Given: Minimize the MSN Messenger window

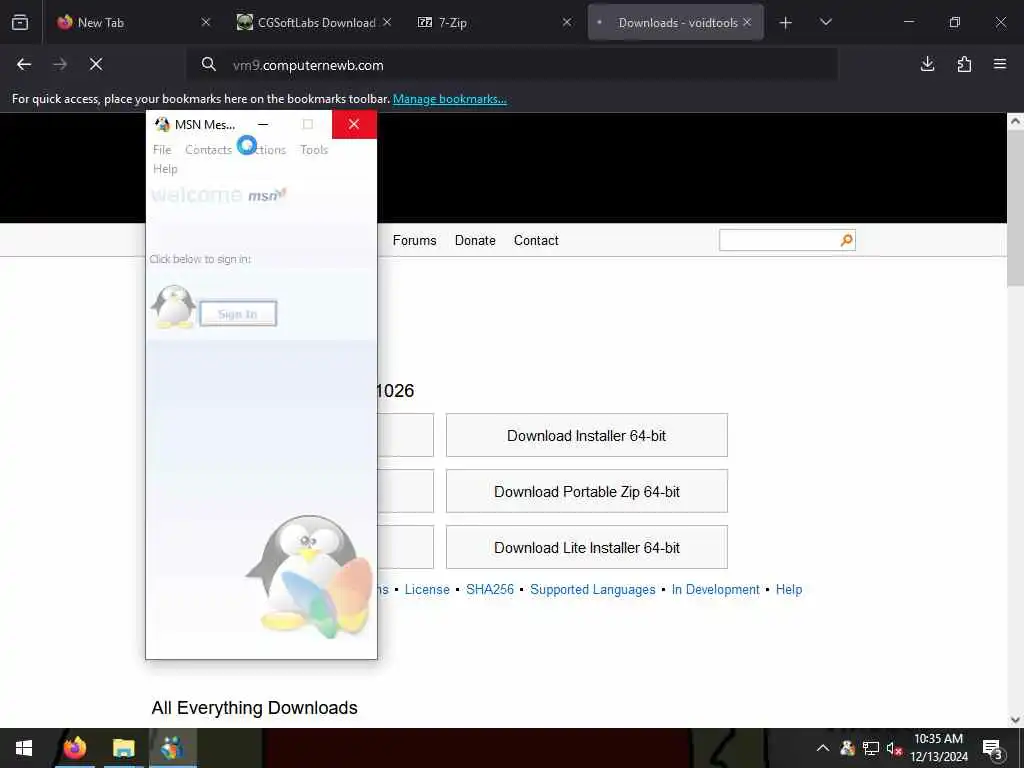Looking at the screenshot, I should (x=263, y=124).
